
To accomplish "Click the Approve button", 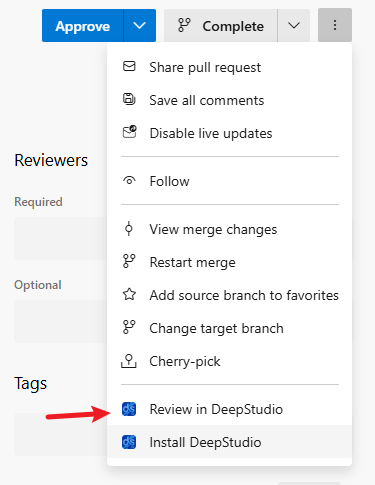I will (83, 26).
